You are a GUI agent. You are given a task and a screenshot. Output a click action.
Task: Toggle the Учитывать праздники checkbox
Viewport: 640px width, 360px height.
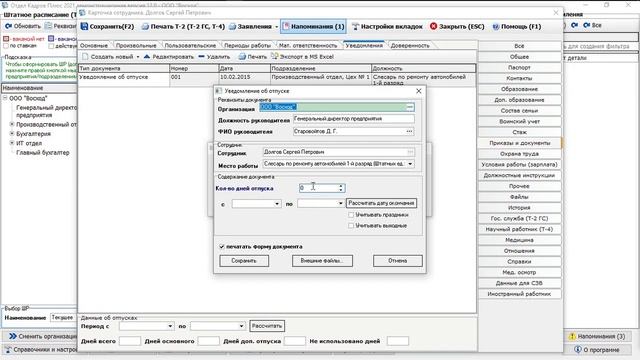[x=351, y=215]
